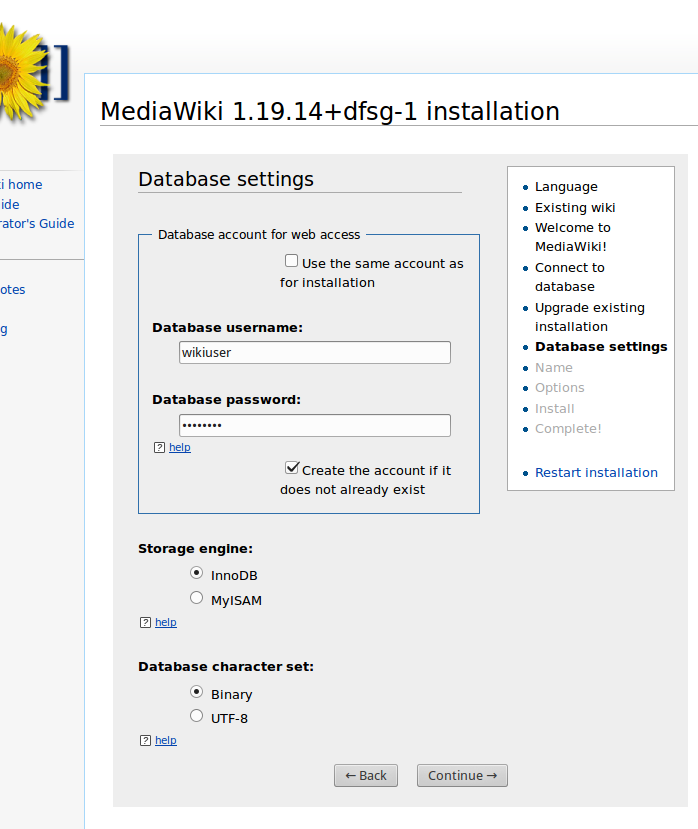Select Binary character set
The height and width of the screenshot is (829, 698).
196,692
